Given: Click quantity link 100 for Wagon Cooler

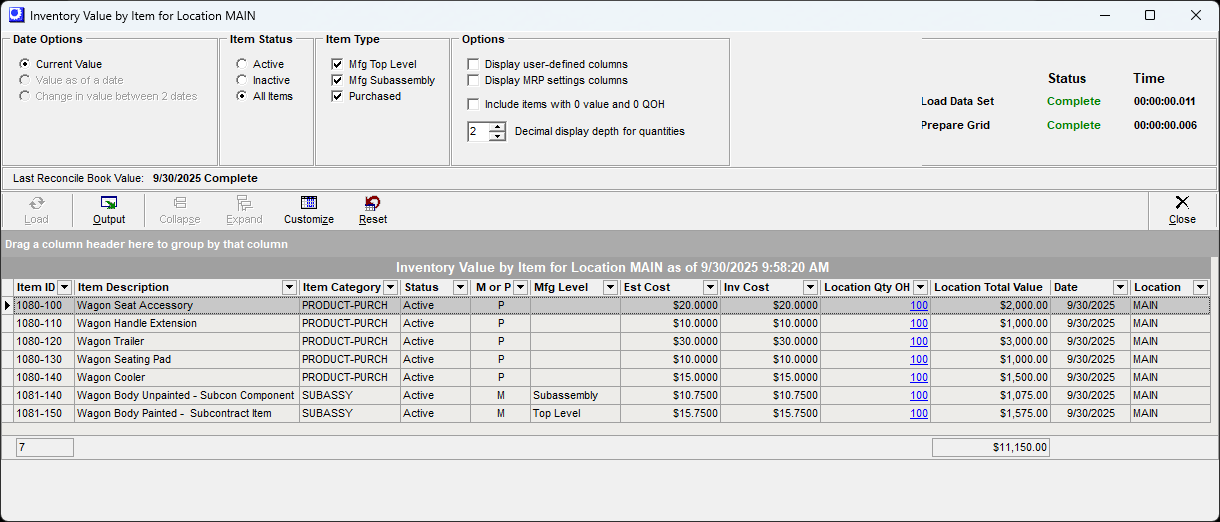Looking at the screenshot, I should click(919, 378).
